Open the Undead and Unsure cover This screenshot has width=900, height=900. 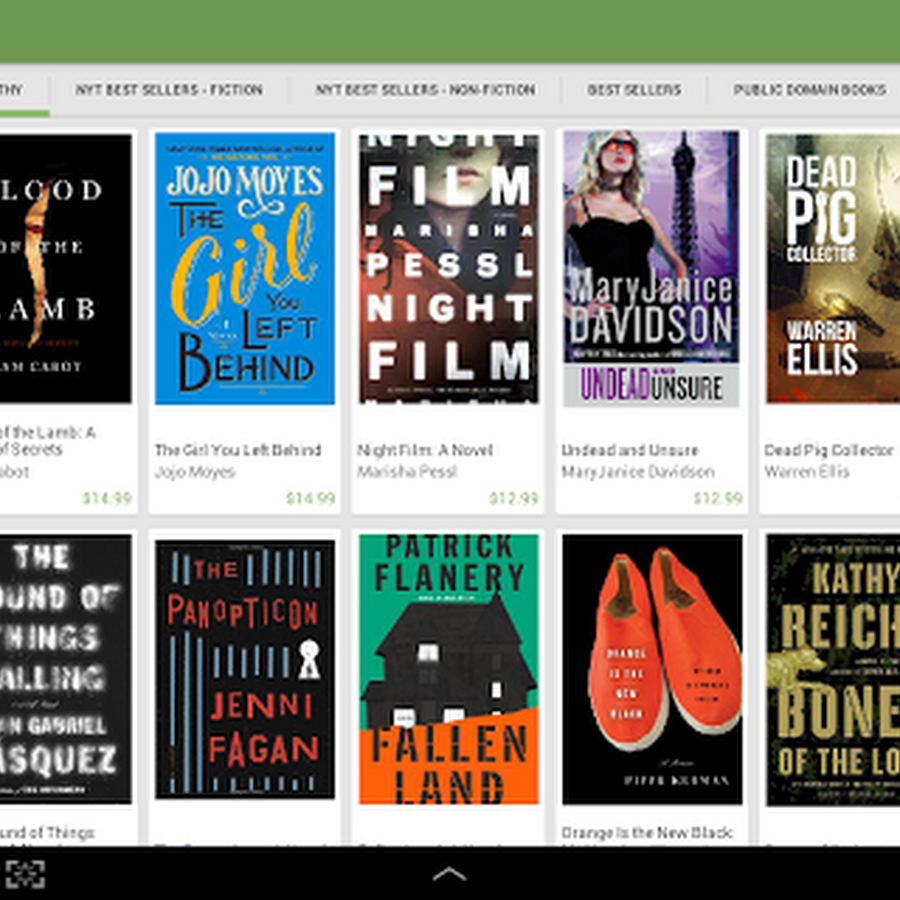point(651,269)
